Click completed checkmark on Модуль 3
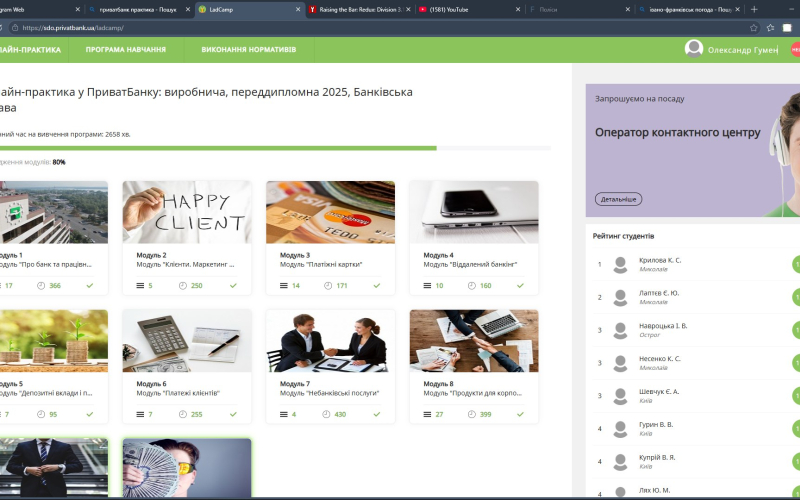Image resolution: width=800 pixels, height=500 pixels. pos(377,286)
